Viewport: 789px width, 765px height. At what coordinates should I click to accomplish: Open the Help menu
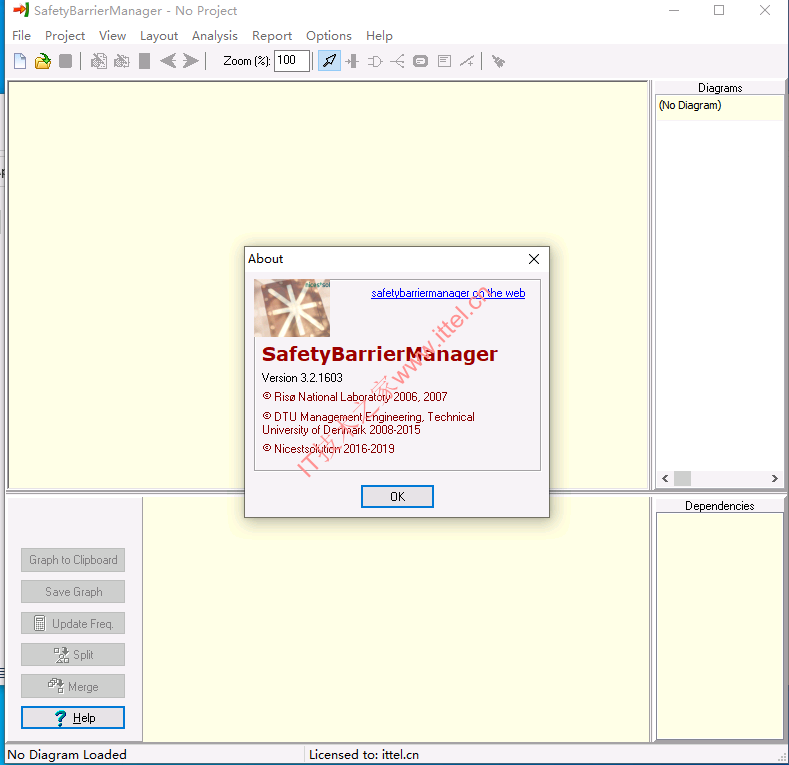click(379, 36)
